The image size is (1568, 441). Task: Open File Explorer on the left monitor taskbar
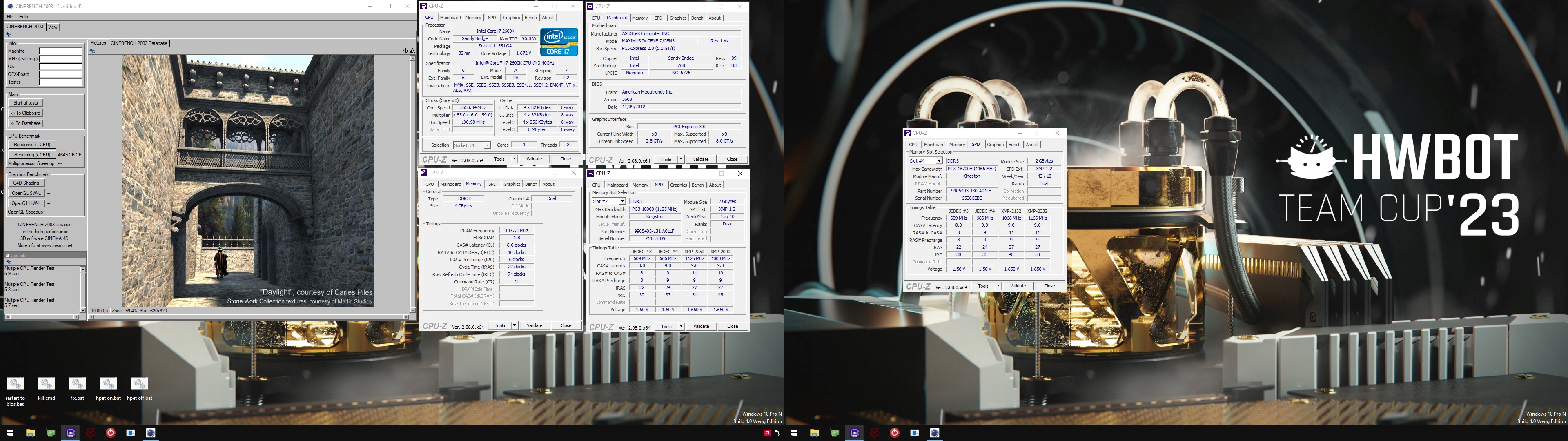(x=30, y=433)
